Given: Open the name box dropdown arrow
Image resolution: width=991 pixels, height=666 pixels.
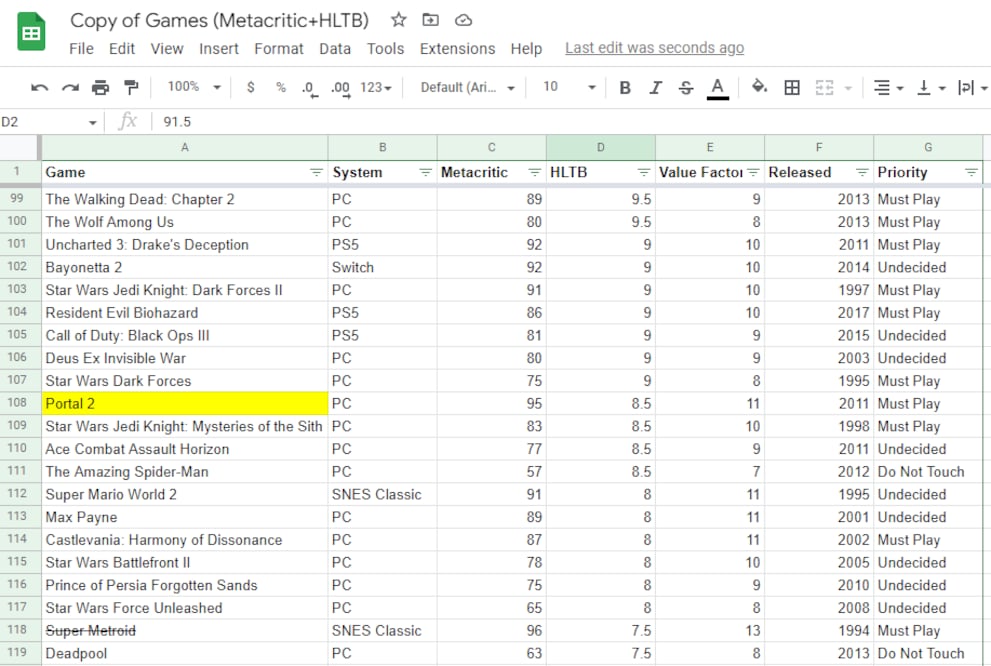Looking at the screenshot, I should click(x=92, y=123).
